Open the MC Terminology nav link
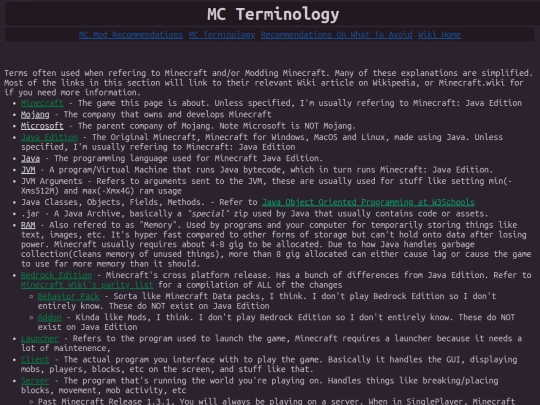 click(x=222, y=35)
